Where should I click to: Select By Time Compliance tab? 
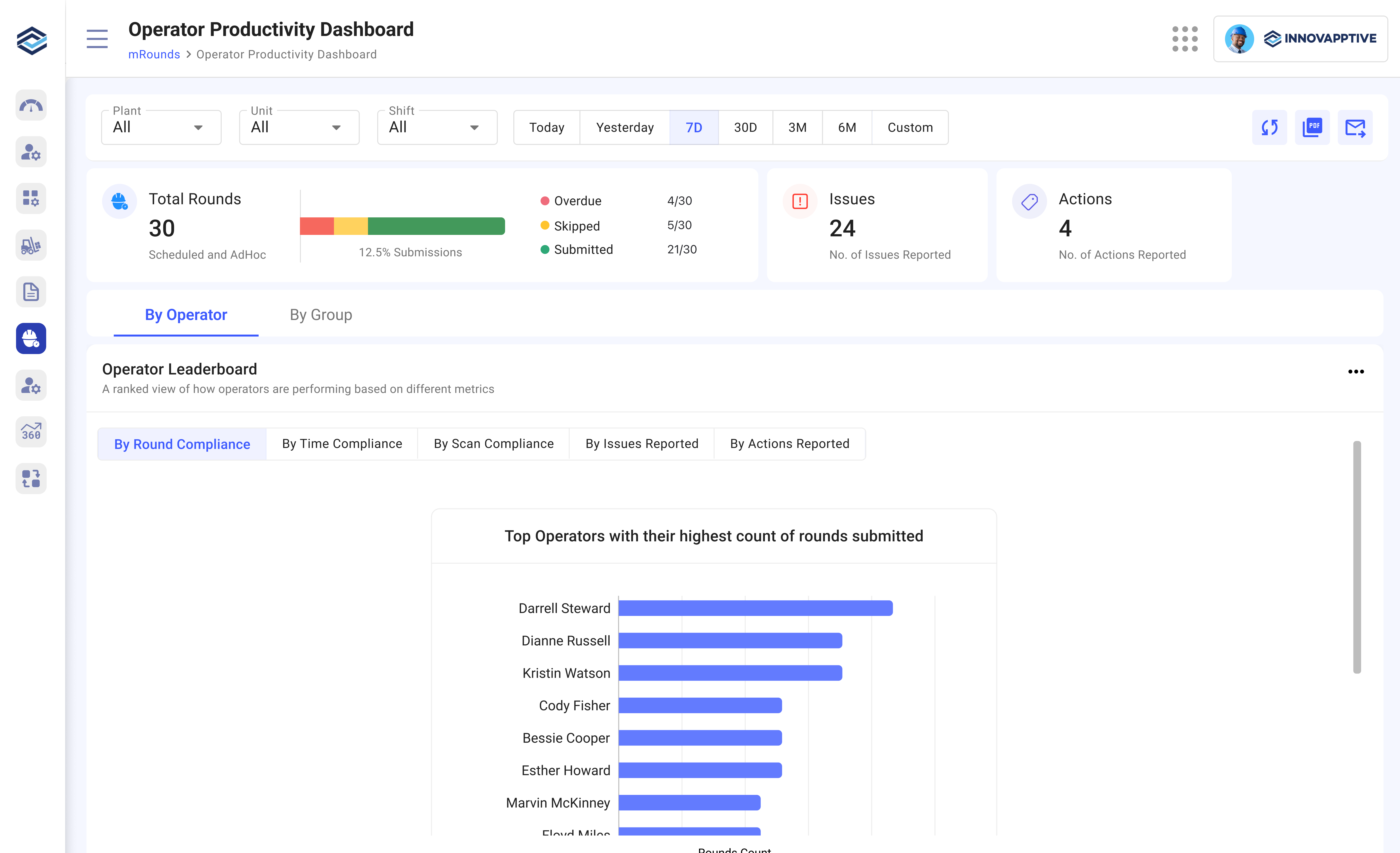click(x=341, y=444)
